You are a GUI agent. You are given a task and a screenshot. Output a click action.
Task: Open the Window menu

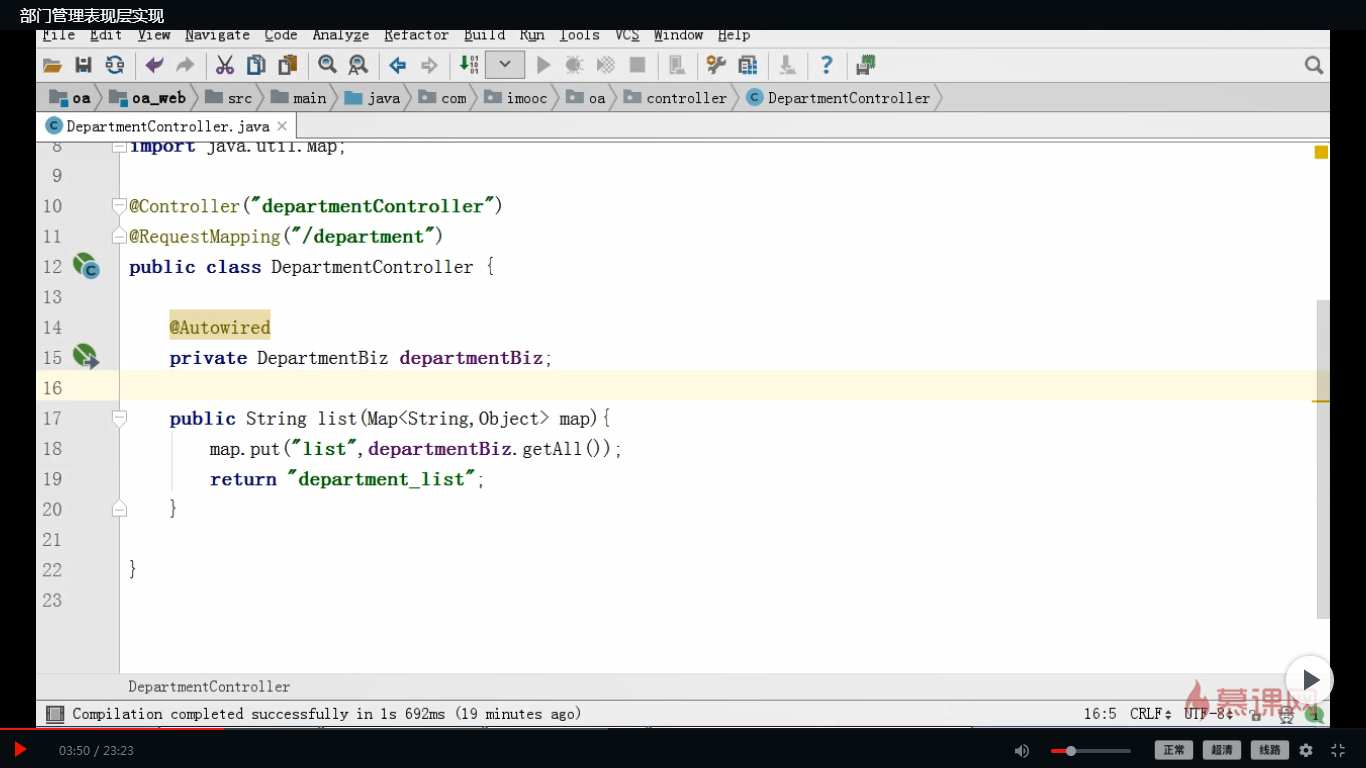[x=679, y=35]
